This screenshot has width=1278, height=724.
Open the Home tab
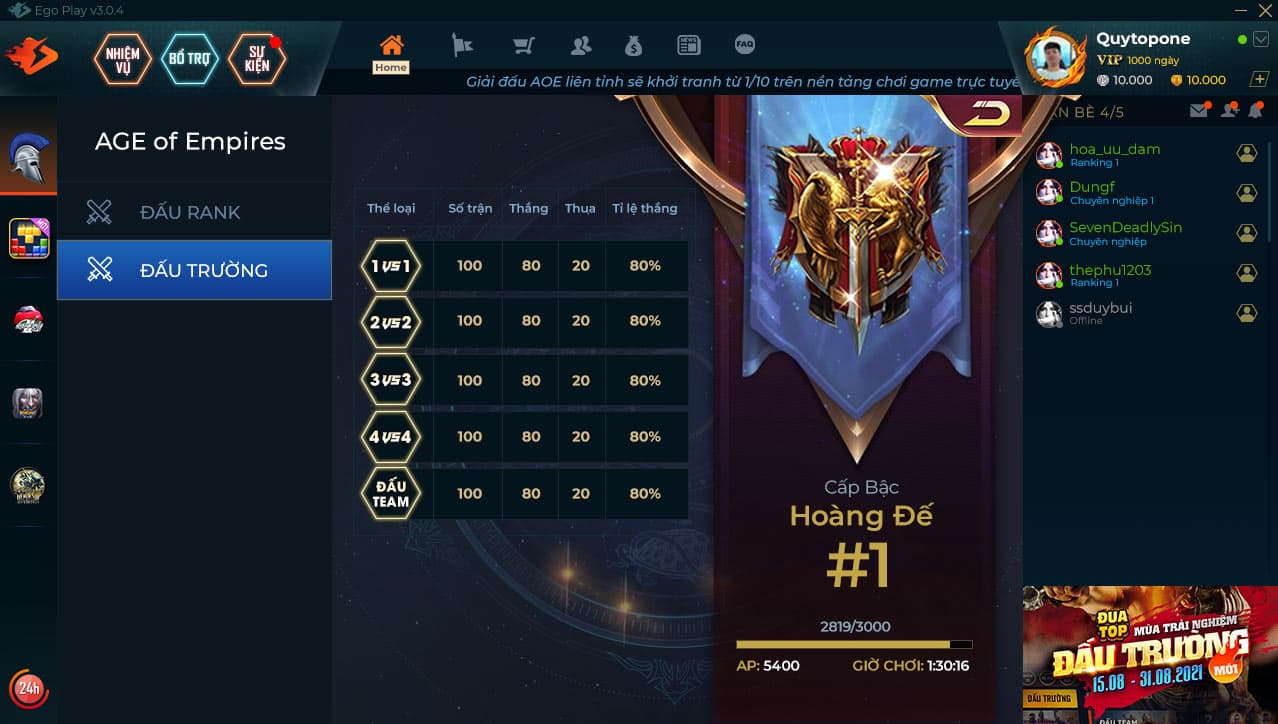tap(391, 53)
